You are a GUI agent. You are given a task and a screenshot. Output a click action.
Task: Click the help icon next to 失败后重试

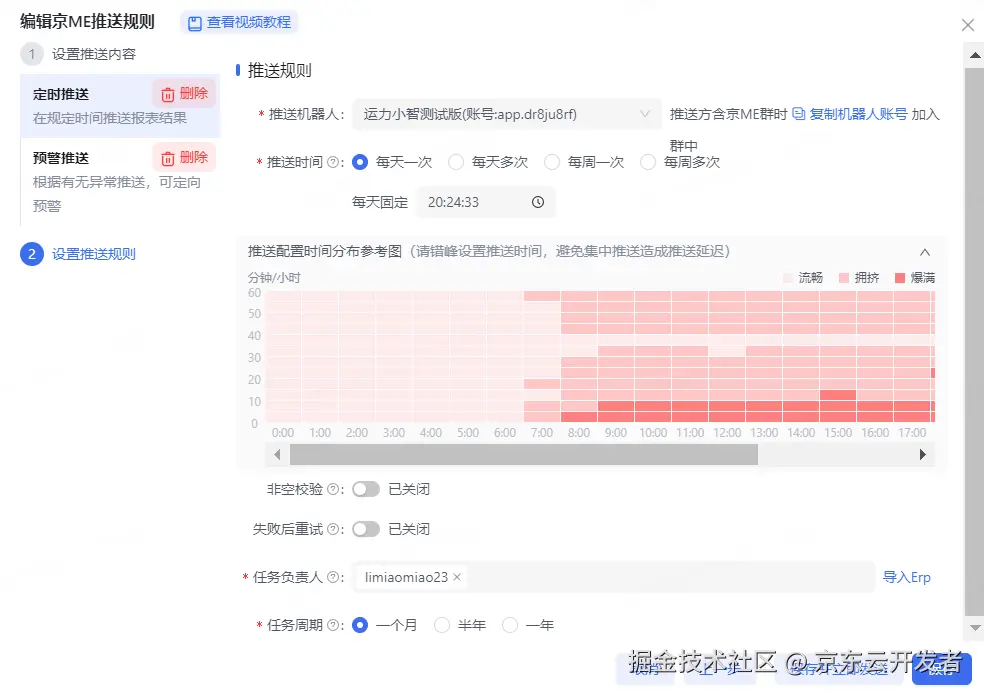334,530
